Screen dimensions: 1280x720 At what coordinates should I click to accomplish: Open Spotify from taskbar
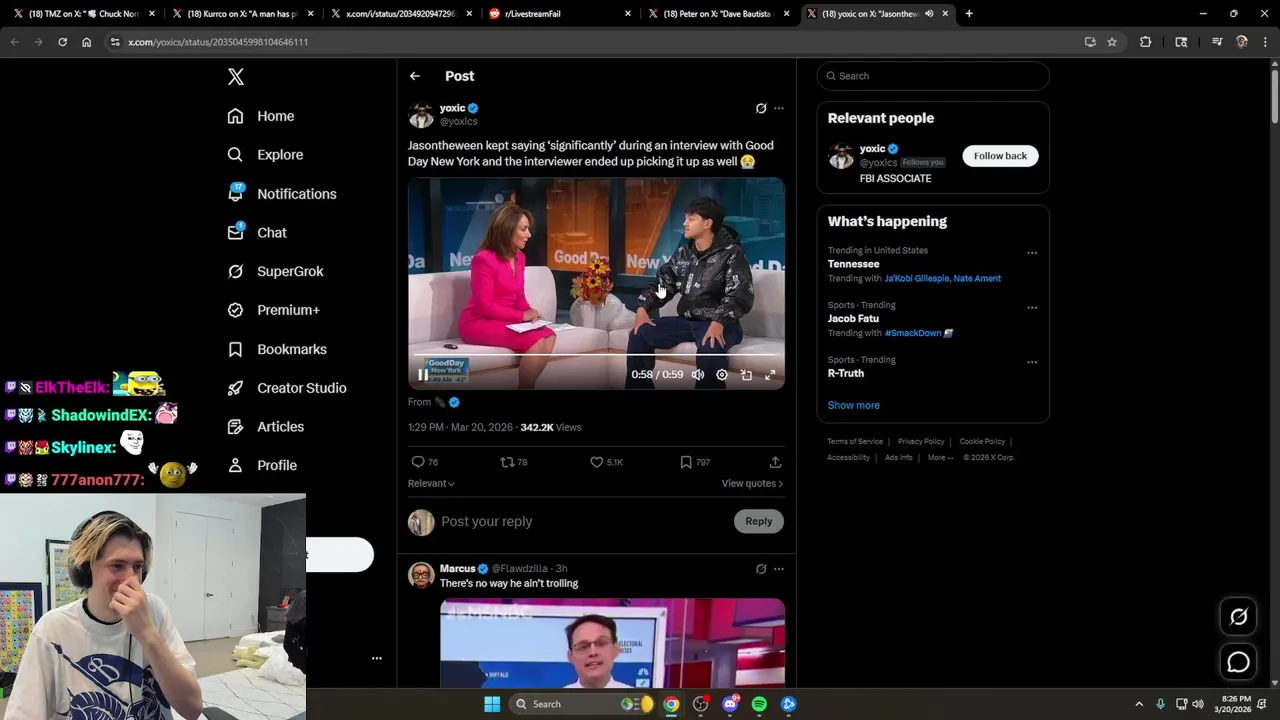[x=759, y=704]
